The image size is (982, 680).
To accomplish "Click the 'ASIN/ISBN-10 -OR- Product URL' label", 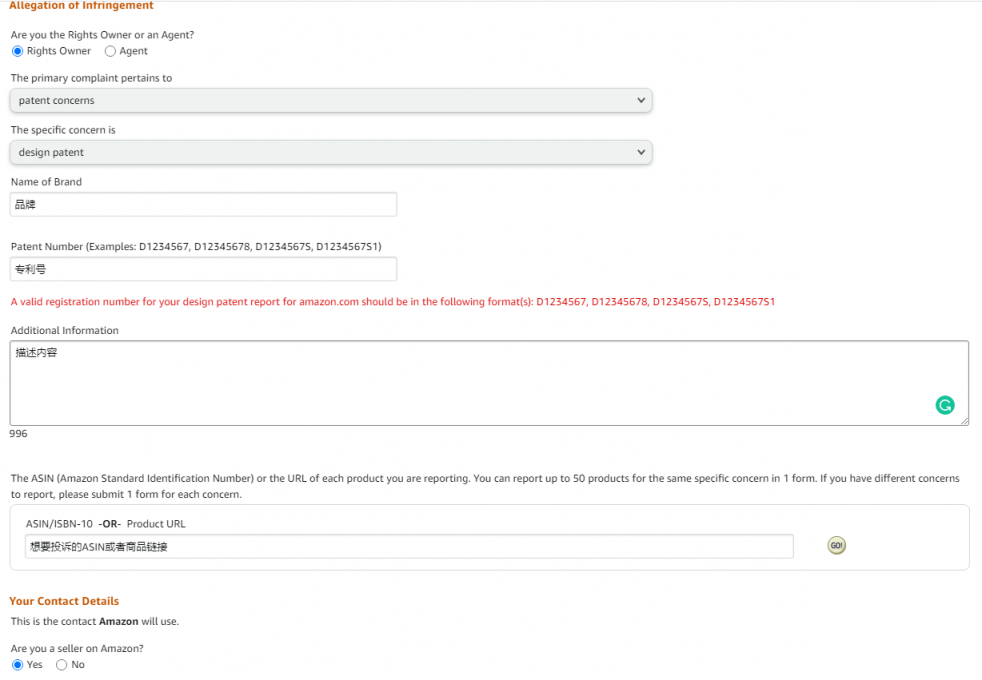I will point(105,524).
